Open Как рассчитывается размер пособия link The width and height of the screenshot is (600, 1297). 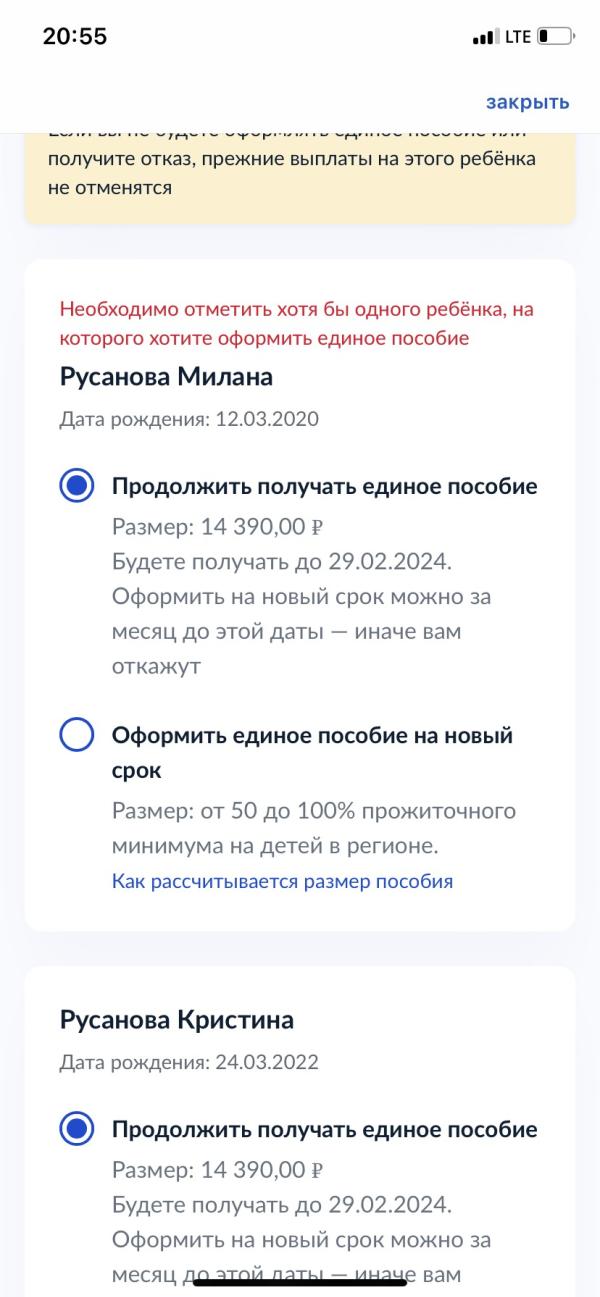point(282,881)
